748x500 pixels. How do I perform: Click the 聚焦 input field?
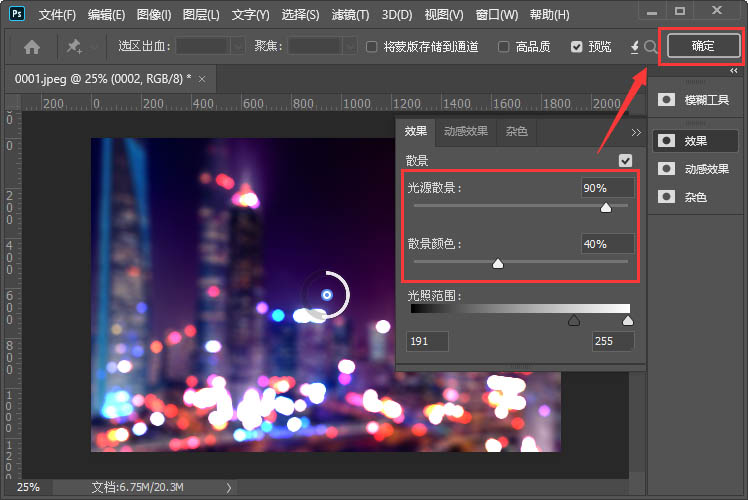point(315,47)
